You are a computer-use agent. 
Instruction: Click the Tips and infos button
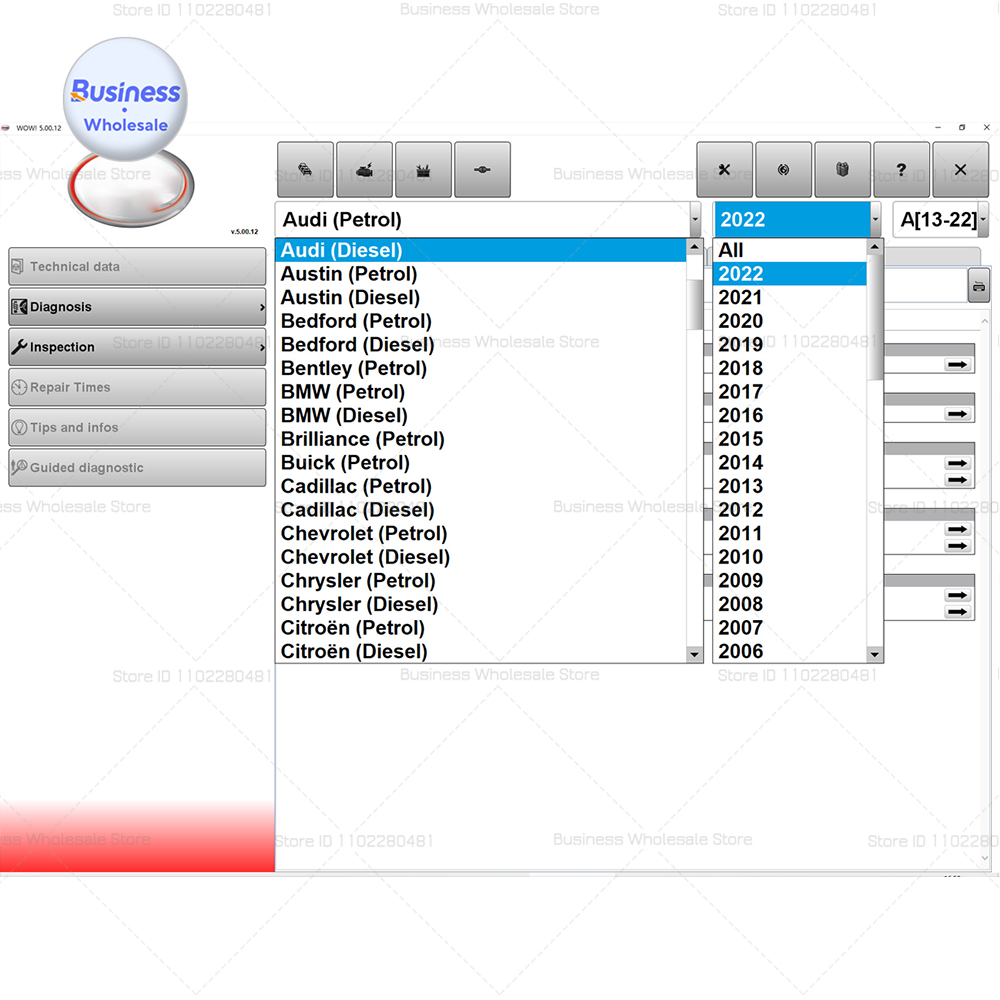click(137, 427)
